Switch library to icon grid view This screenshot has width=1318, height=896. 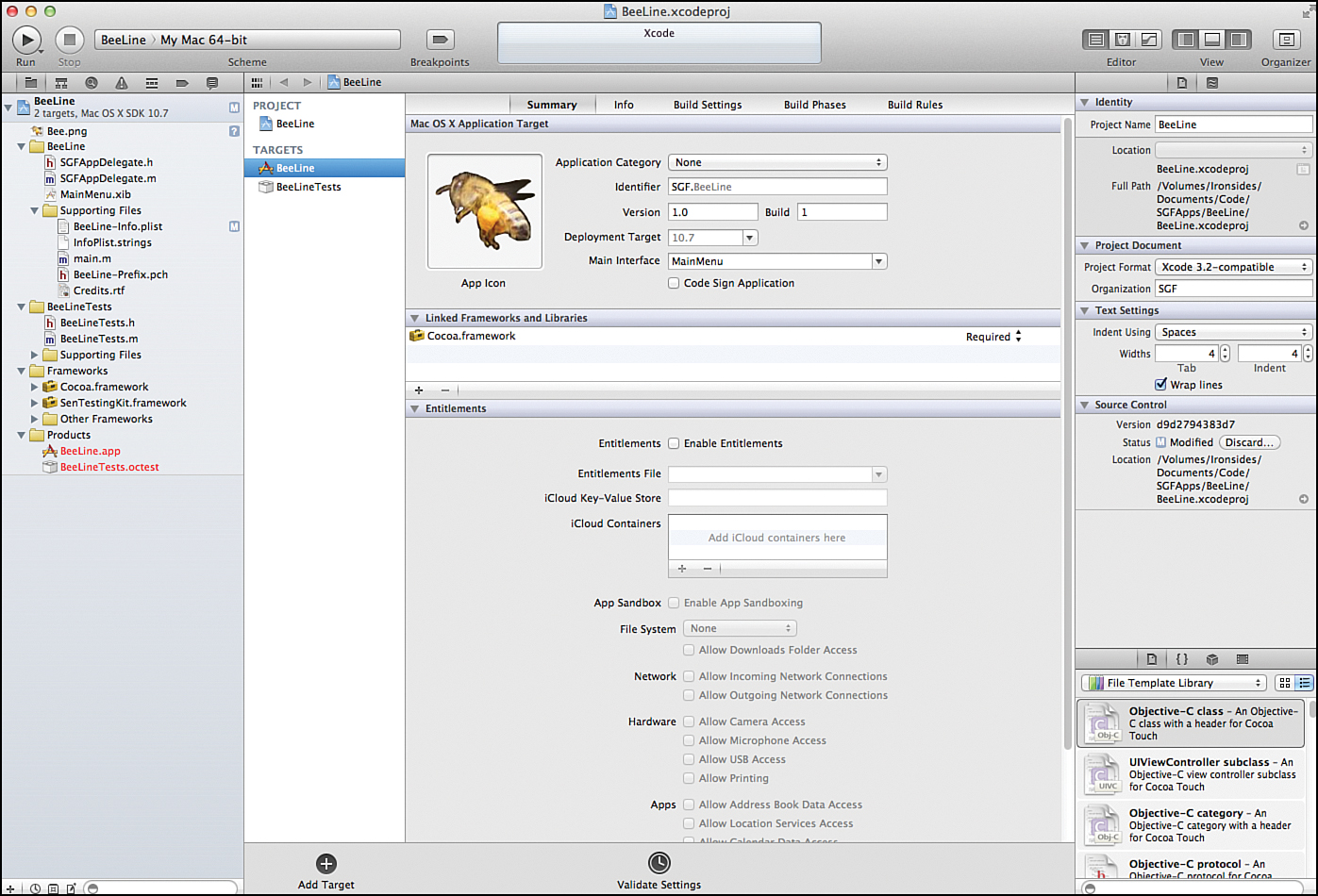tap(1285, 683)
